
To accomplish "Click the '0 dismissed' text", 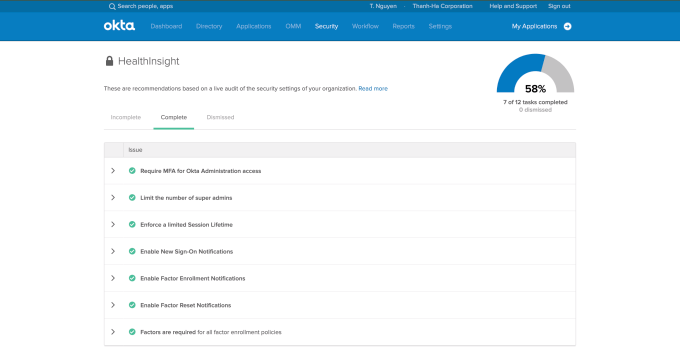I will [x=535, y=110].
